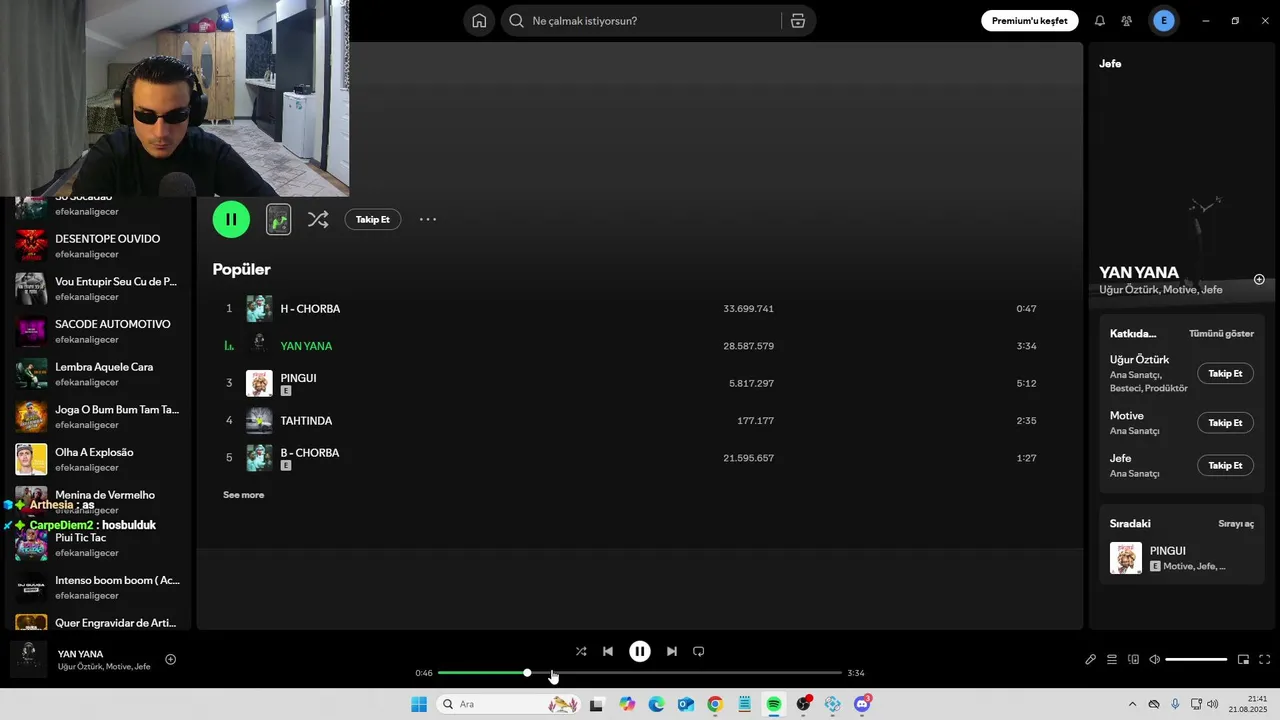Image resolution: width=1280 pixels, height=720 pixels.
Task: Open the DESENTOPE OUVIDO playlist item
Action: pos(98,246)
